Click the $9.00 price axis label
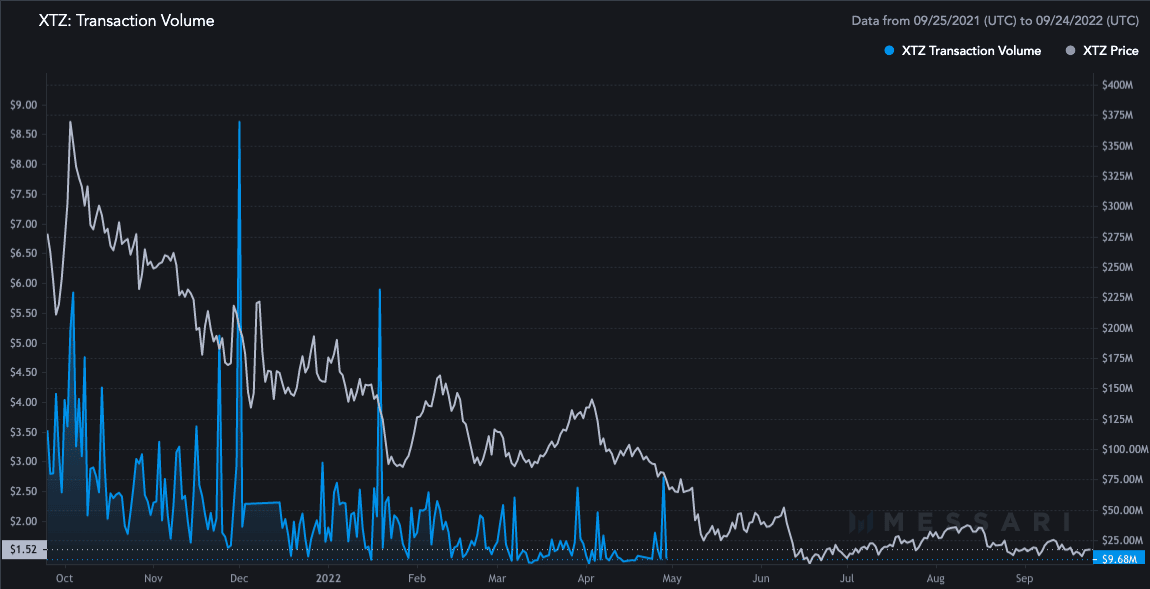Screen dimensions: 1150x589 click(23, 105)
